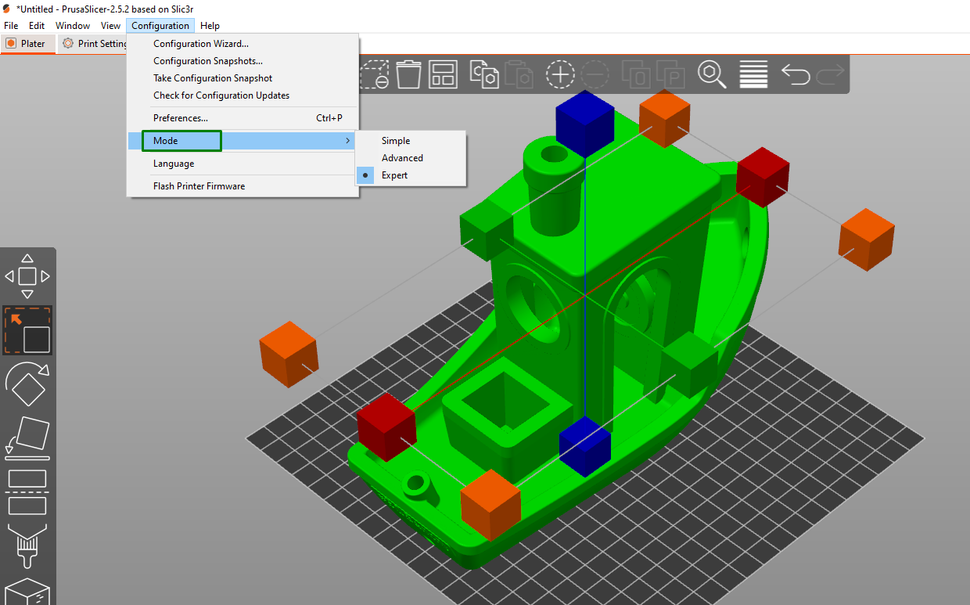Click the Delete trash can icon
The height and width of the screenshot is (605, 970).
[x=408, y=74]
